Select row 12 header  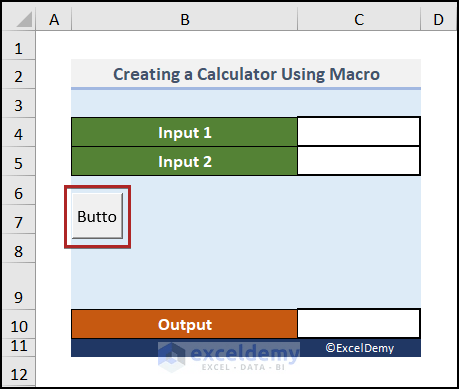click(x=19, y=372)
